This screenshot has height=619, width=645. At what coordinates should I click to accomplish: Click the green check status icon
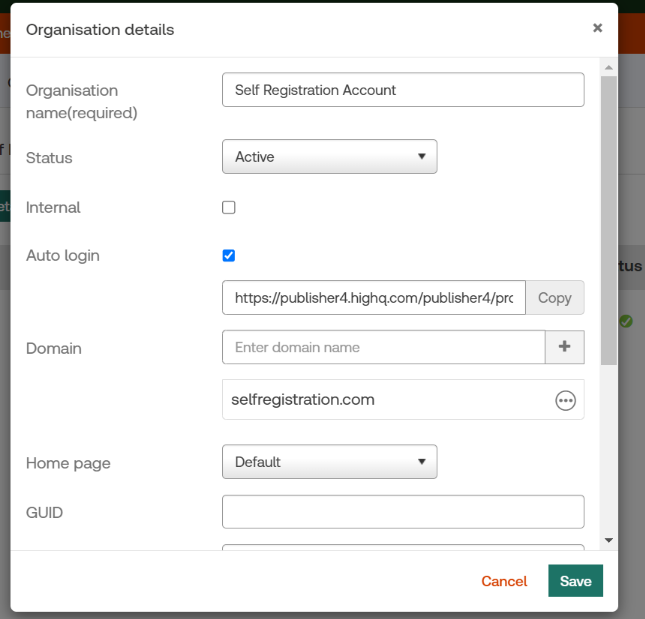point(626,321)
